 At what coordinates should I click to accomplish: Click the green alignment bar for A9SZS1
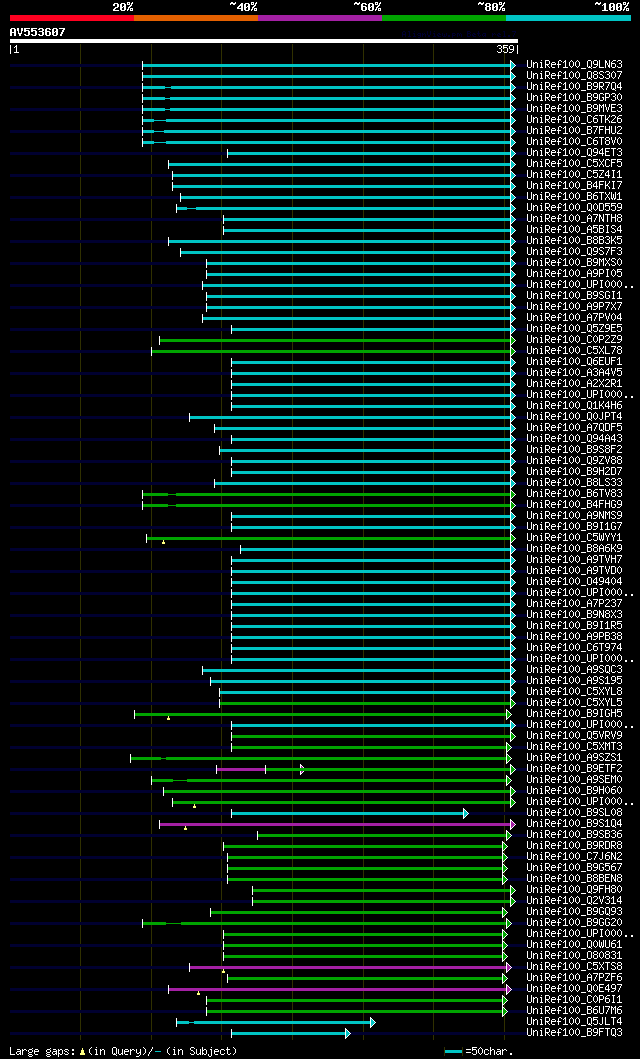[319, 758]
